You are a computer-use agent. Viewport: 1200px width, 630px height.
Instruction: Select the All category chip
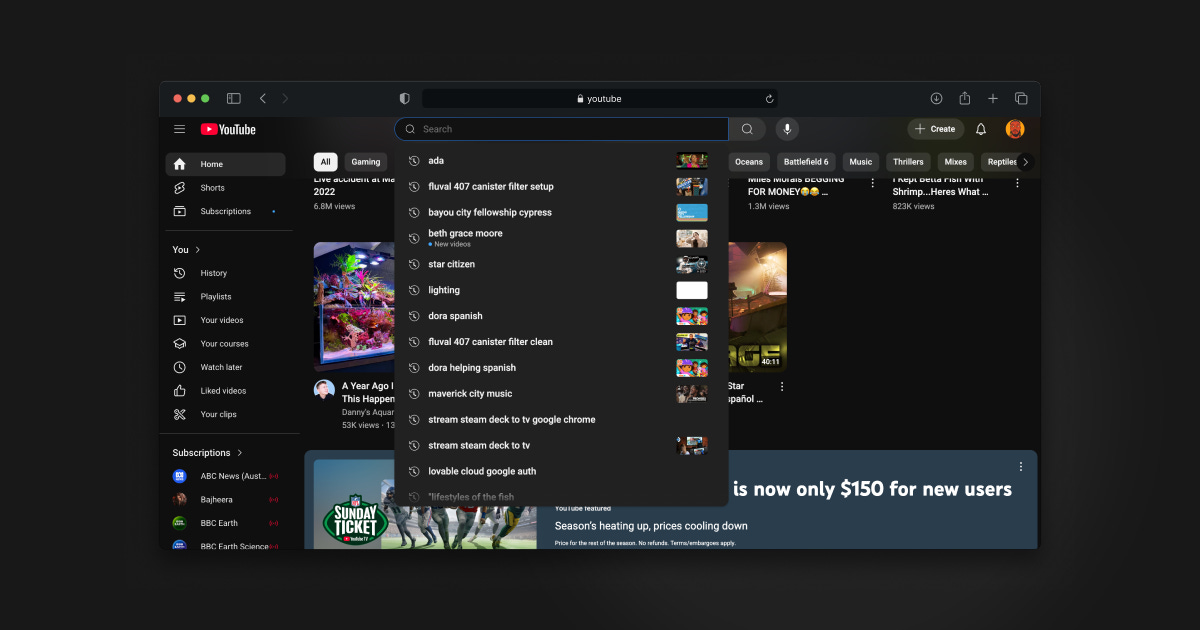click(325, 162)
